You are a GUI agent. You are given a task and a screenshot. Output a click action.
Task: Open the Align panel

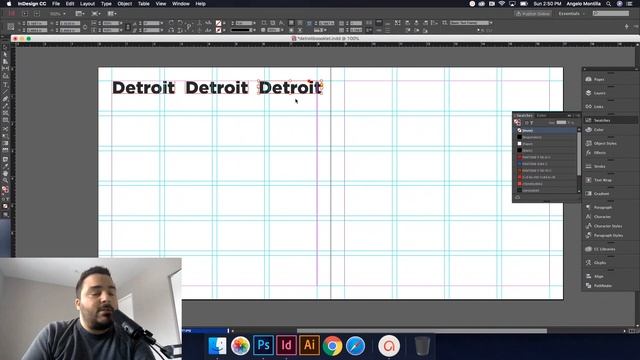598,276
